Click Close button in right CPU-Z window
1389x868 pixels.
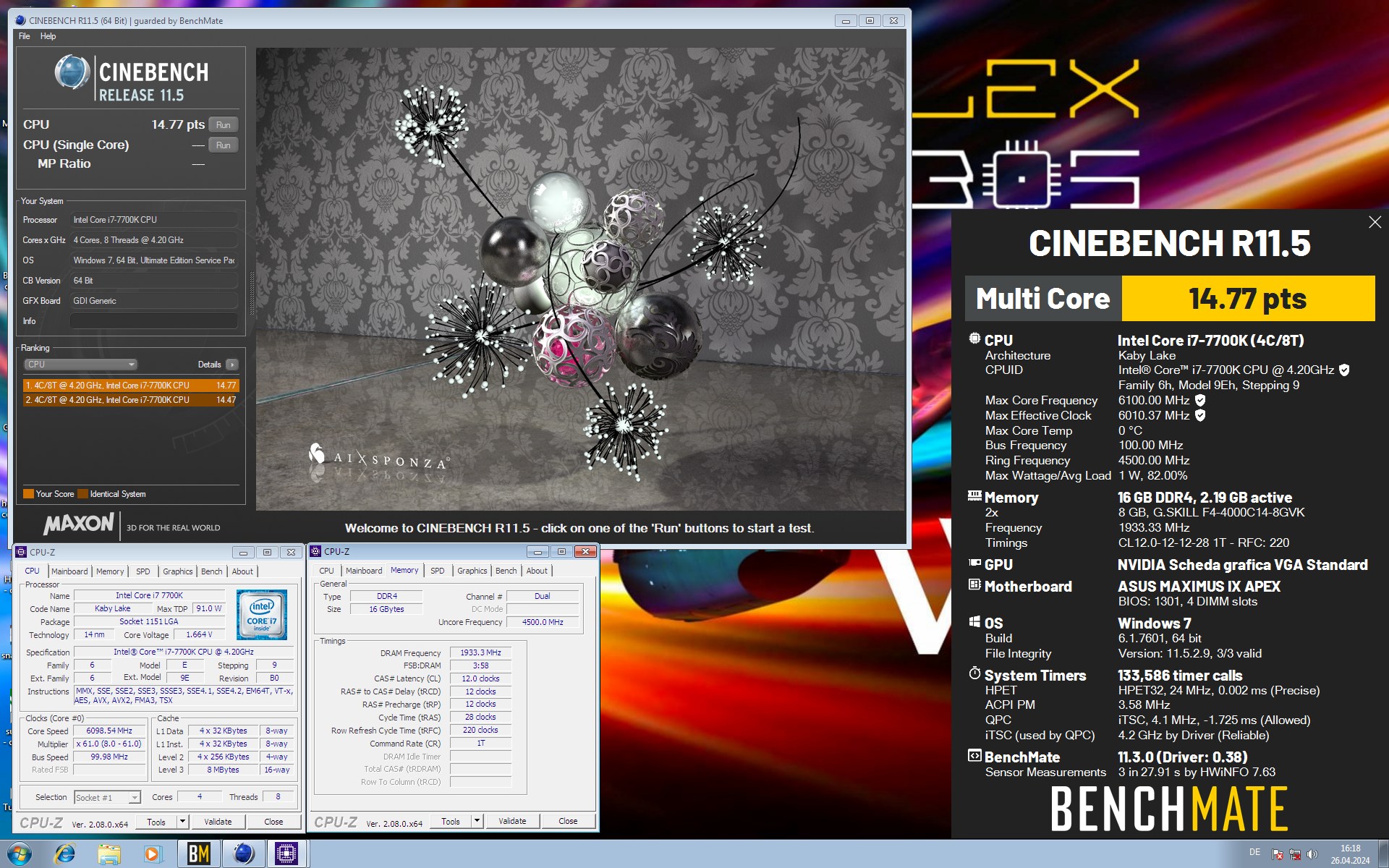(568, 821)
